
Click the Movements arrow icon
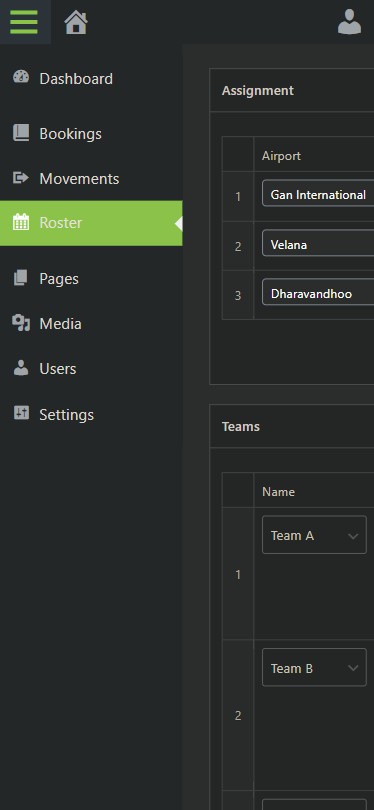coord(21,178)
